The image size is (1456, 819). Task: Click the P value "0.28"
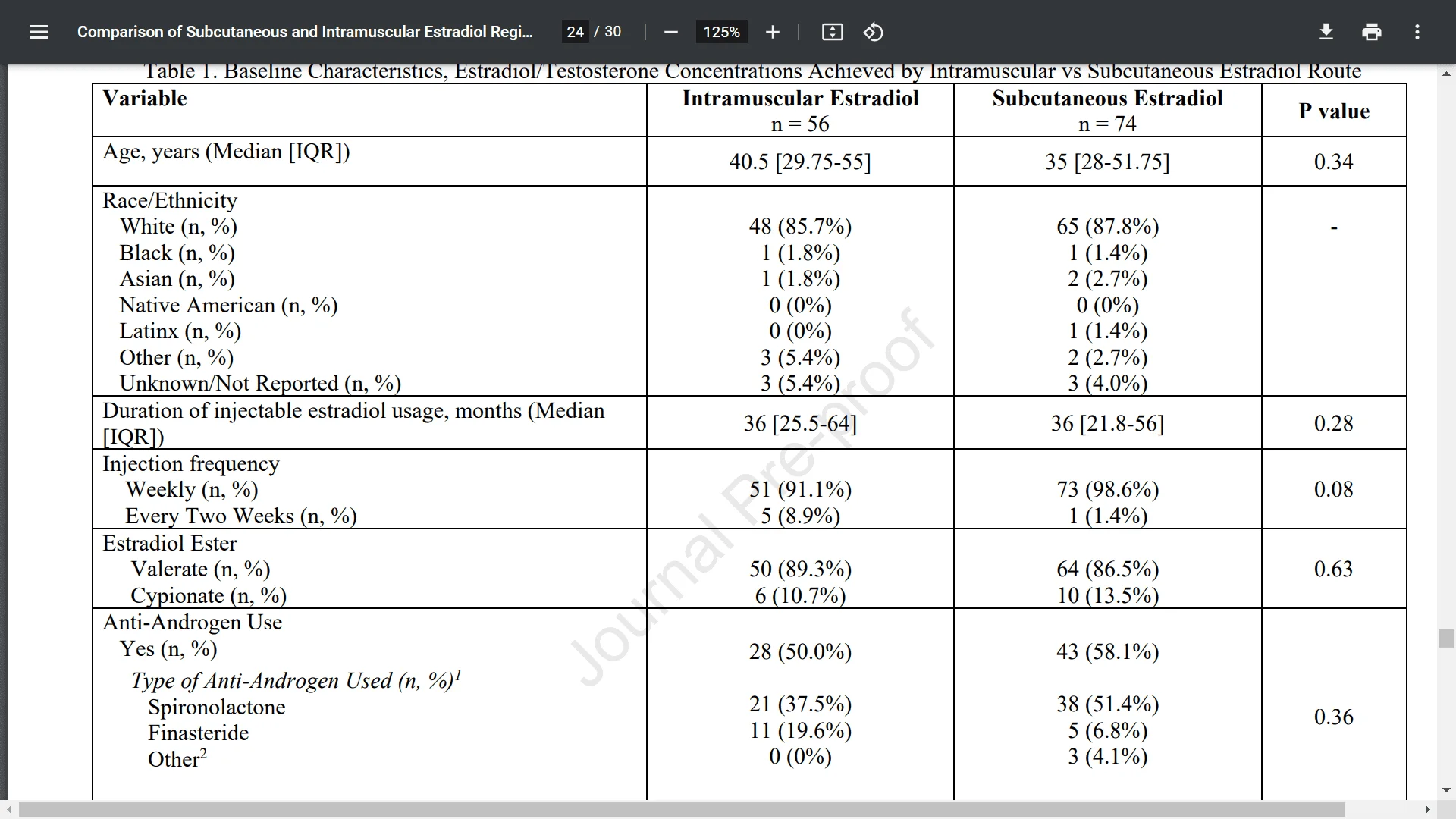tap(1334, 423)
